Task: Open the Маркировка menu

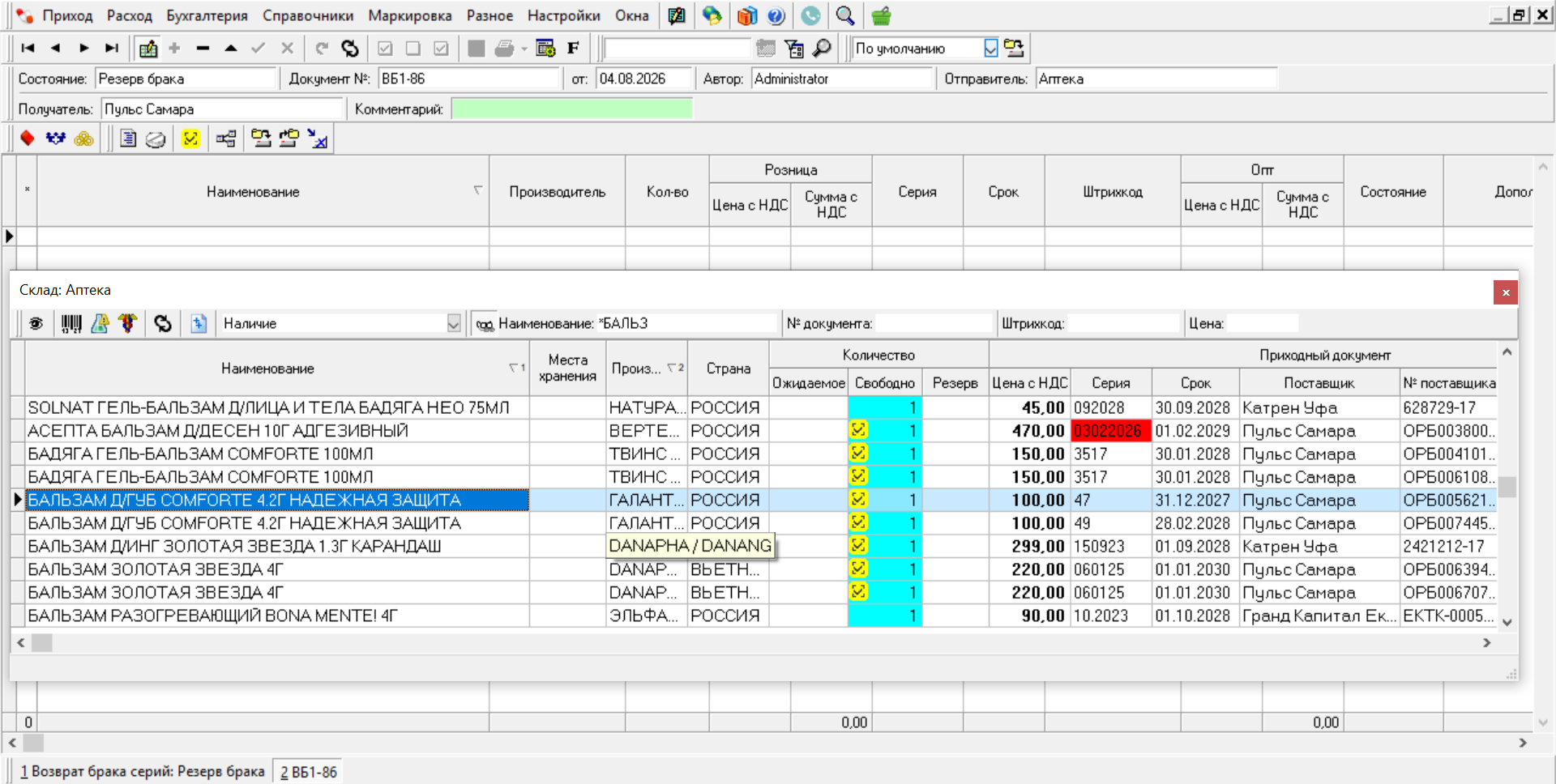Action: [410, 15]
